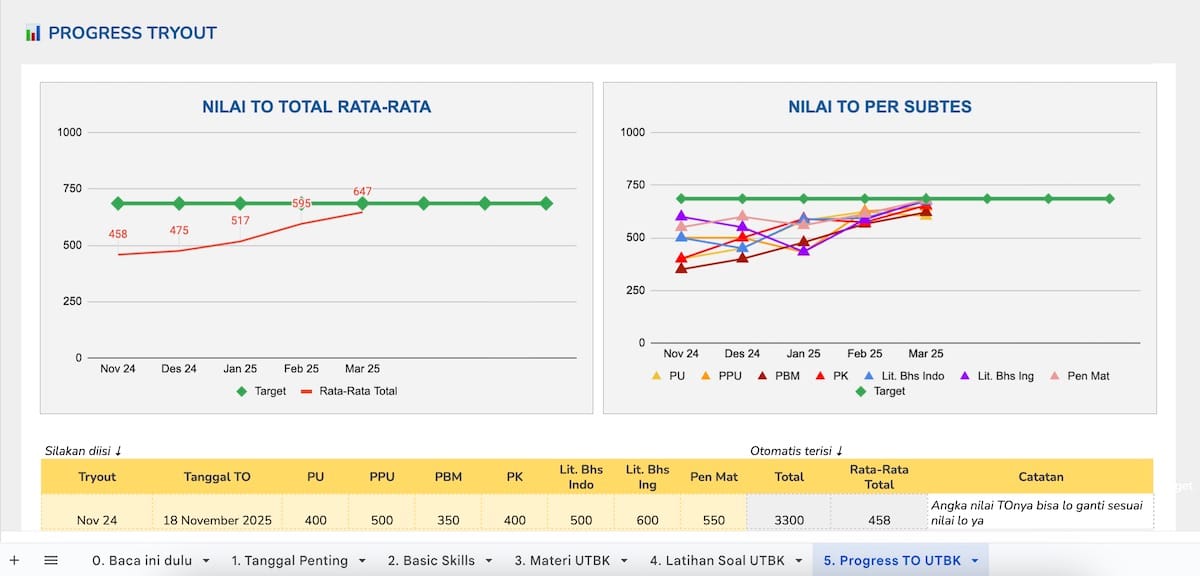Viewport: 1200px width, 576px height.
Task: Click the 458 data label on the chart
Action: click(x=118, y=235)
